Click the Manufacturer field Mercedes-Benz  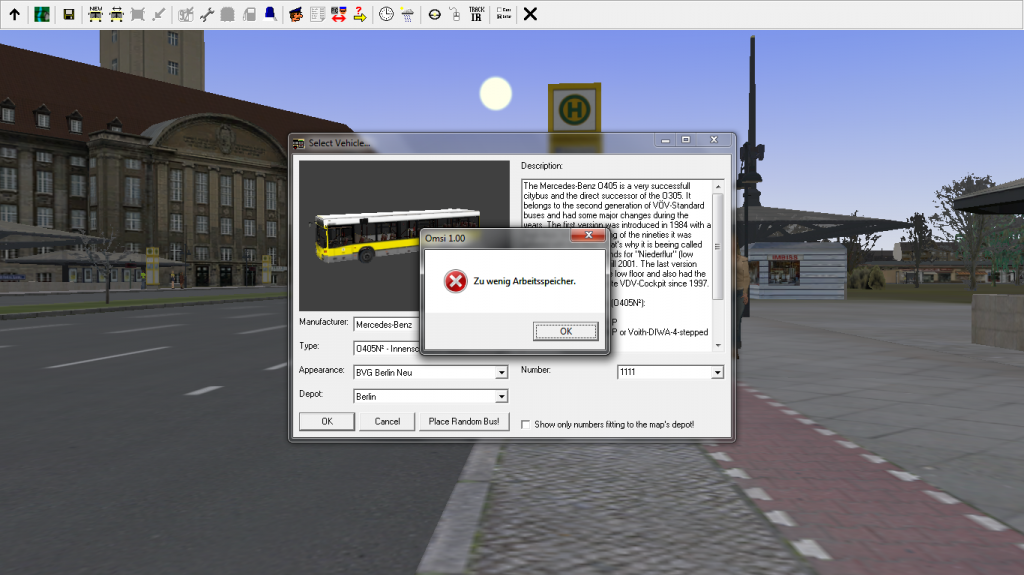pos(387,325)
